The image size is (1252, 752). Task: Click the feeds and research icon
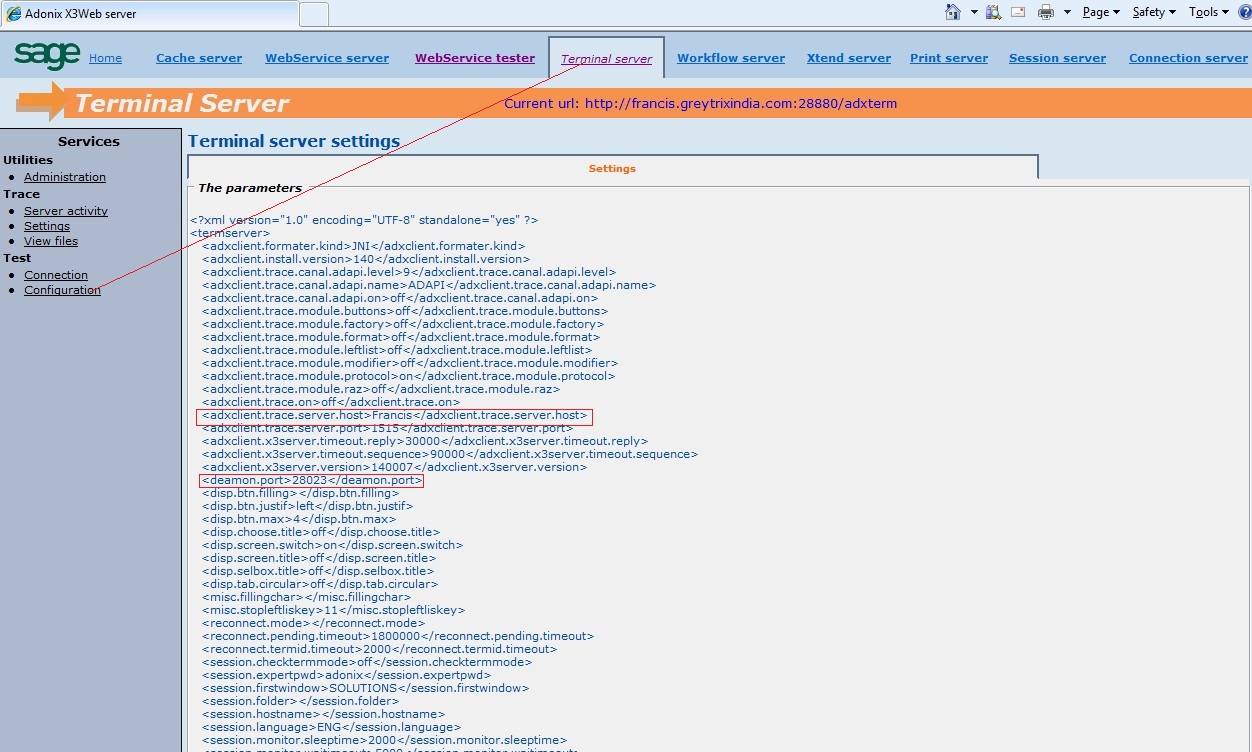click(x=994, y=12)
